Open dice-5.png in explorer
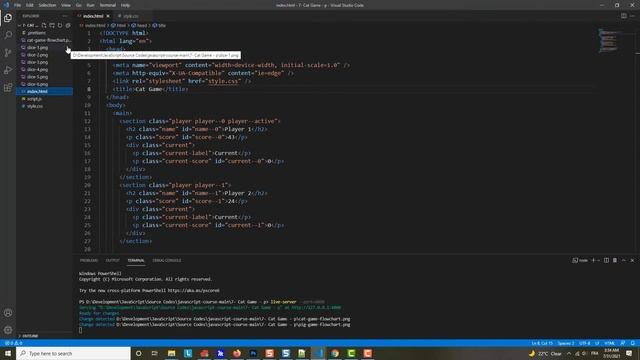 point(44,77)
